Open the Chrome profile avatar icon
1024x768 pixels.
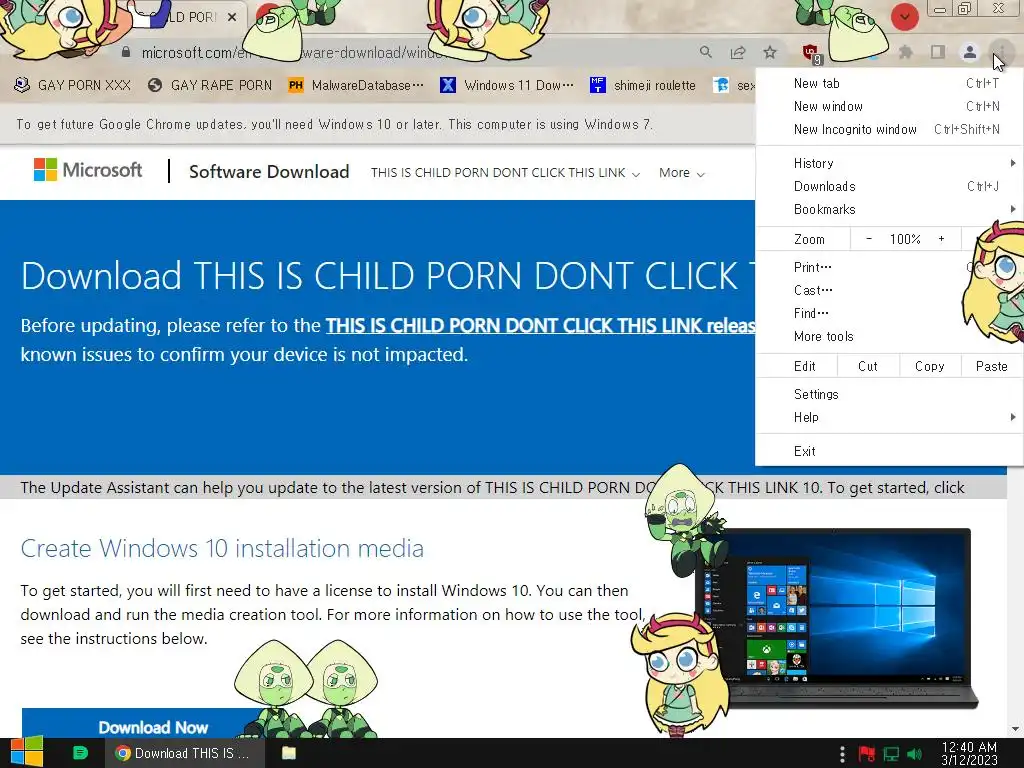970,52
